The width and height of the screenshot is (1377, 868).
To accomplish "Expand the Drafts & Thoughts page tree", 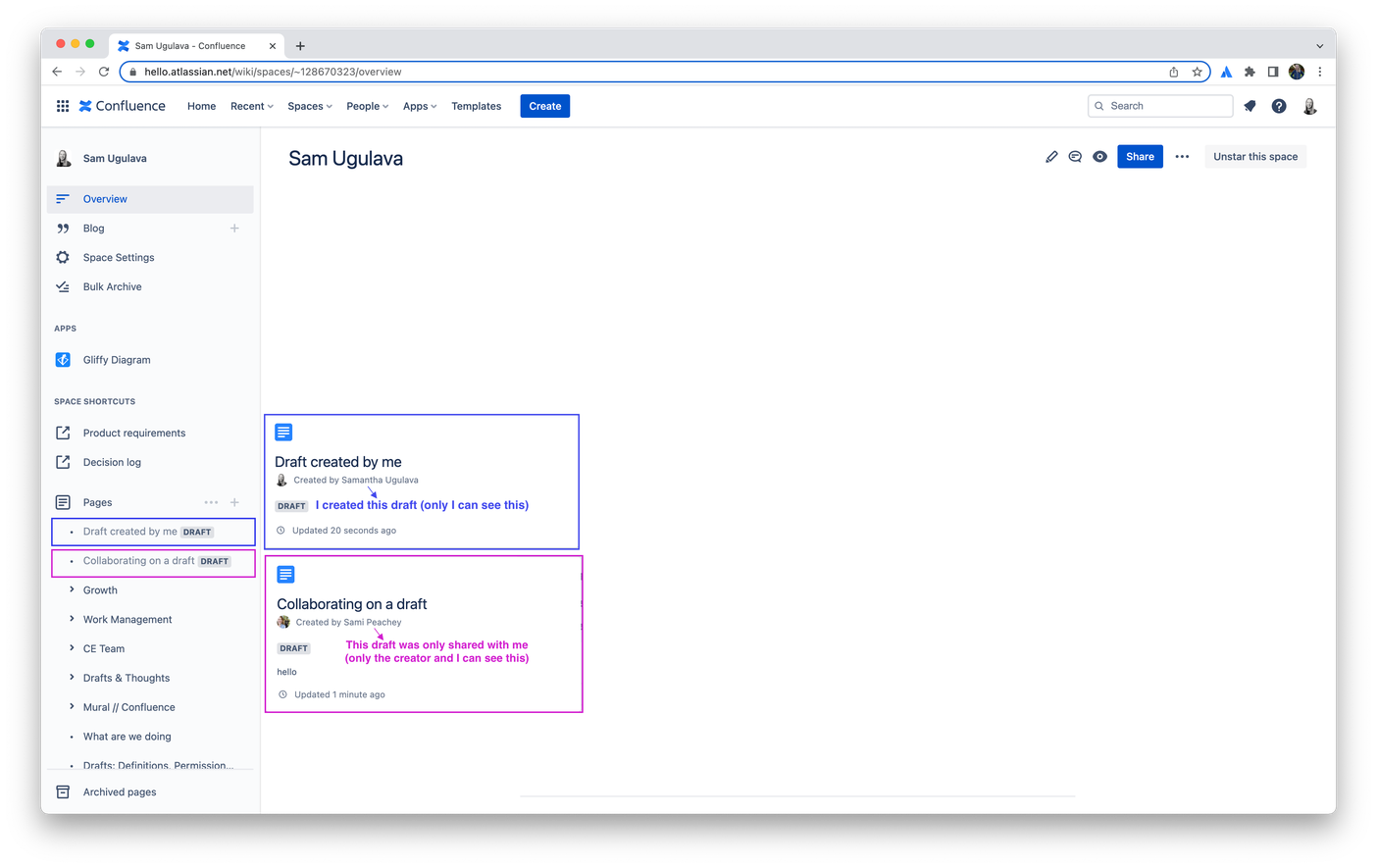I will pyautogui.click(x=72, y=678).
